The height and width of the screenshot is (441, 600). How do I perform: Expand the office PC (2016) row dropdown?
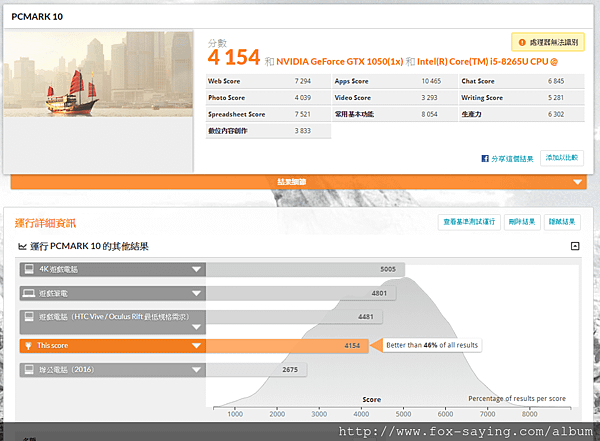(196, 370)
